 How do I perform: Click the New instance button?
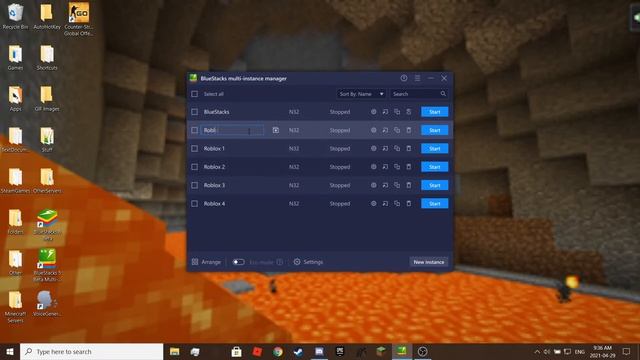coord(429,262)
